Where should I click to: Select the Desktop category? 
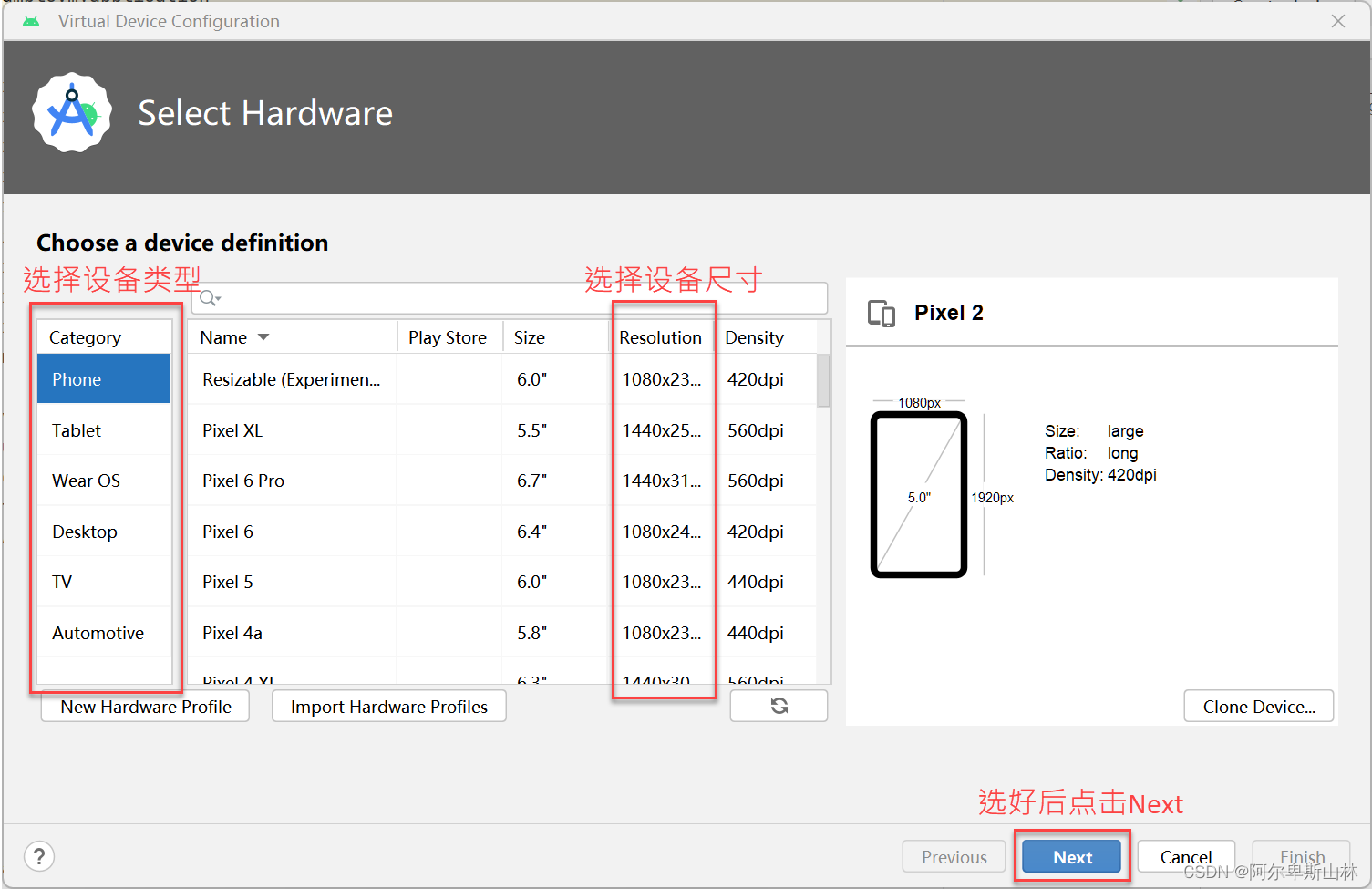pyautogui.click(x=104, y=532)
